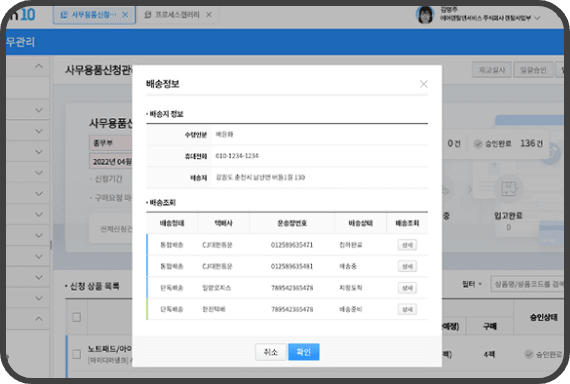Viewport: 570px width, 384px height.
Task: Switch to the 프로세스갤러리 tab
Action: (177, 15)
